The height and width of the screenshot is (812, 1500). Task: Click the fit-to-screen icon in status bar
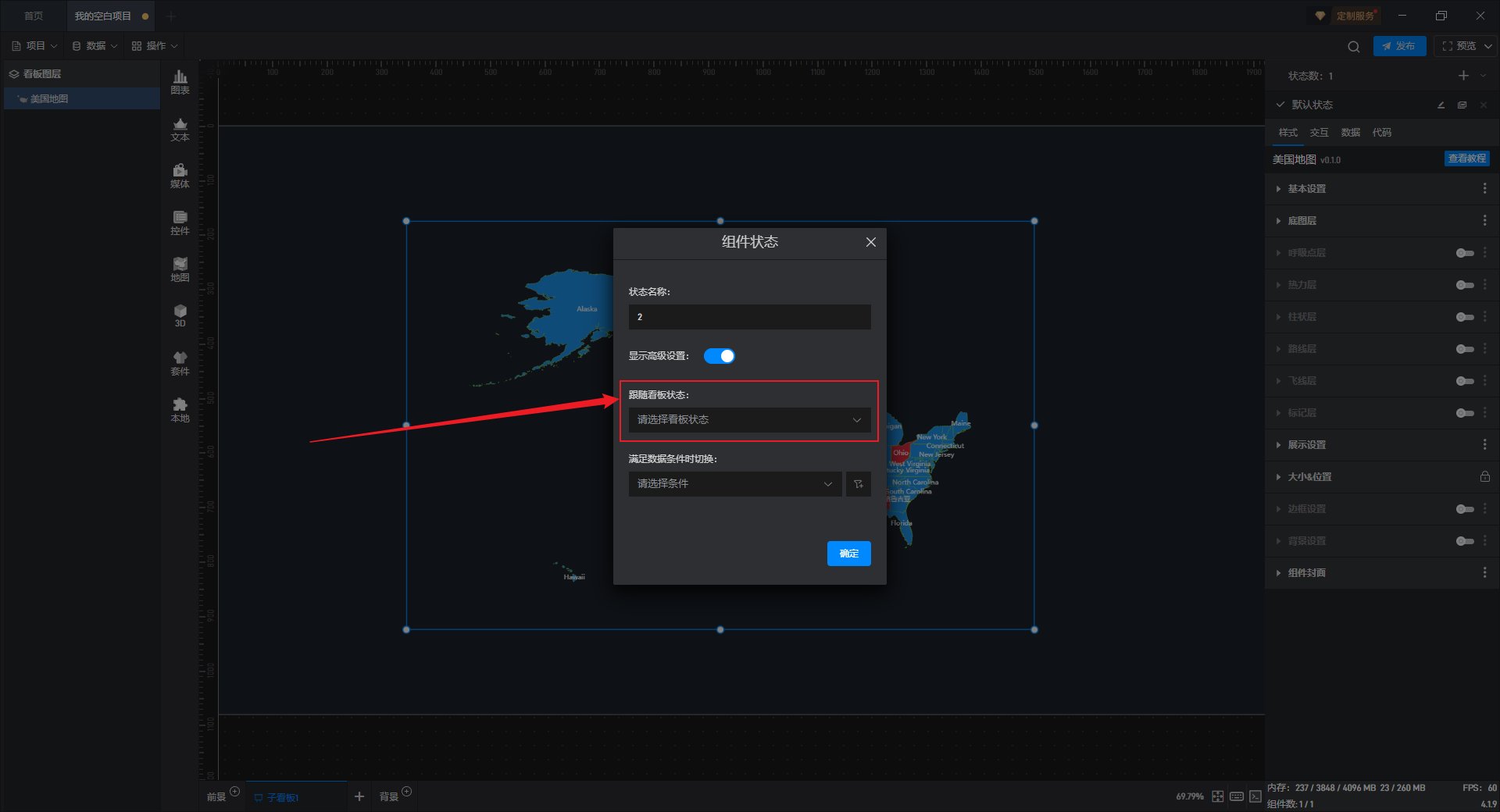click(x=1218, y=796)
